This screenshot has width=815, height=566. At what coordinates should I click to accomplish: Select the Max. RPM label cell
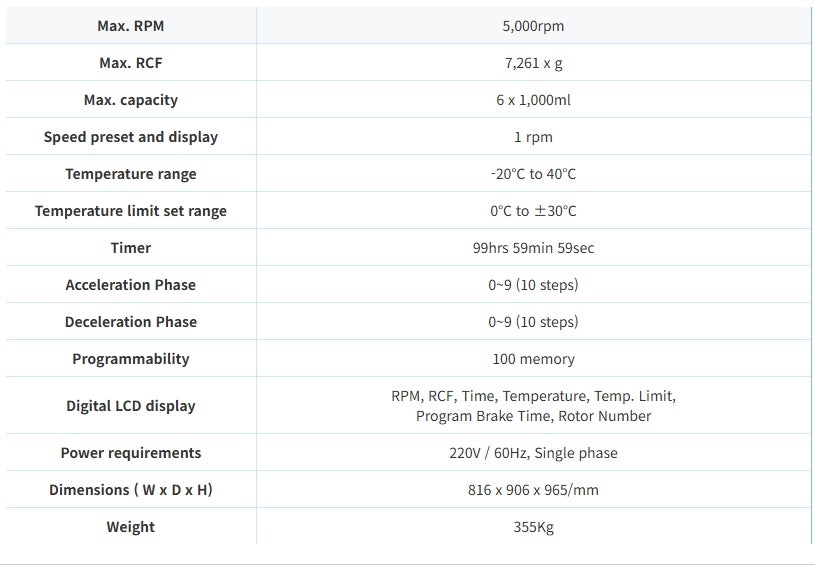tap(131, 25)
